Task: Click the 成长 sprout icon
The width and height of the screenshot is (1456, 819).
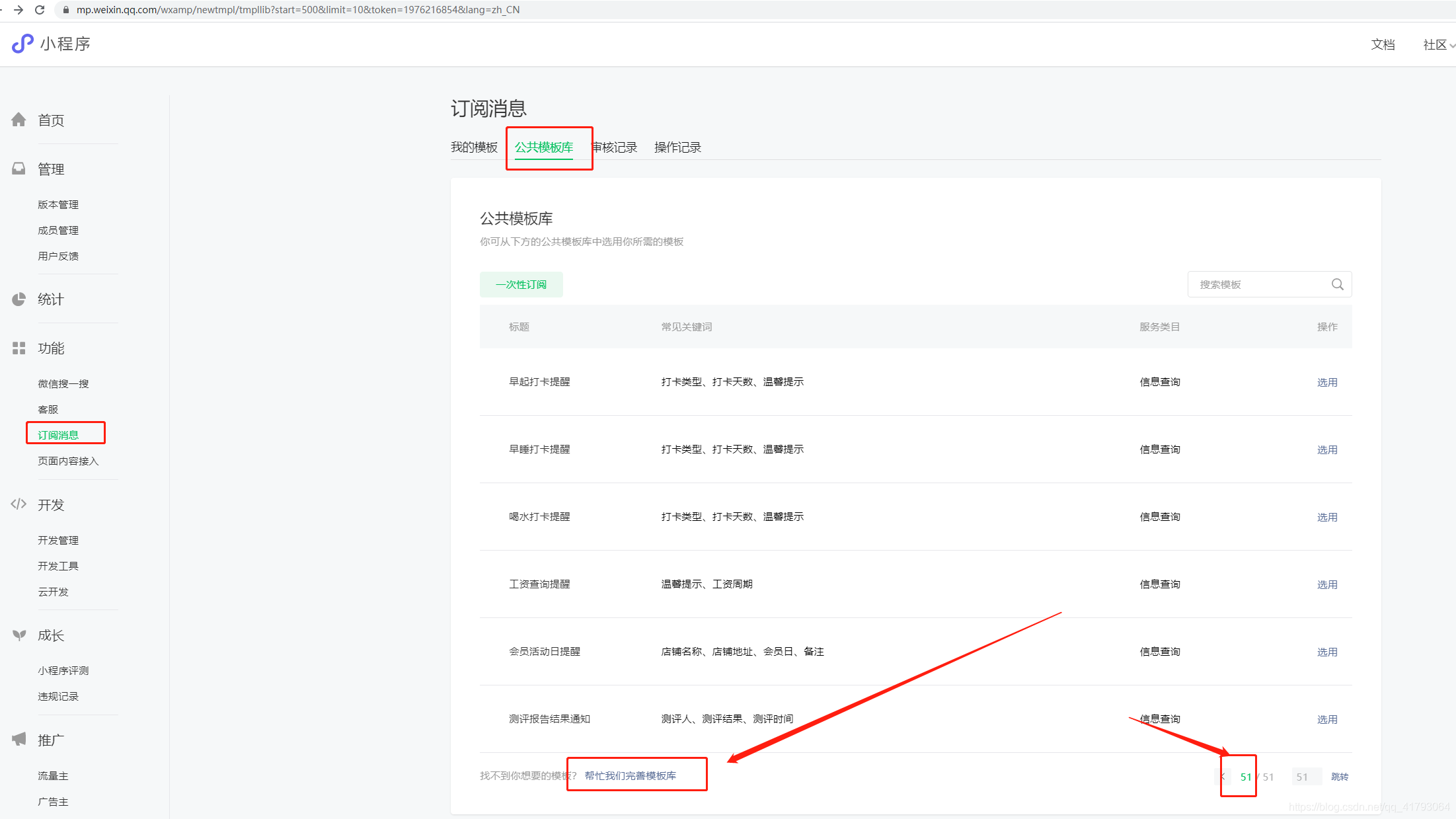Action: point(19,635)
